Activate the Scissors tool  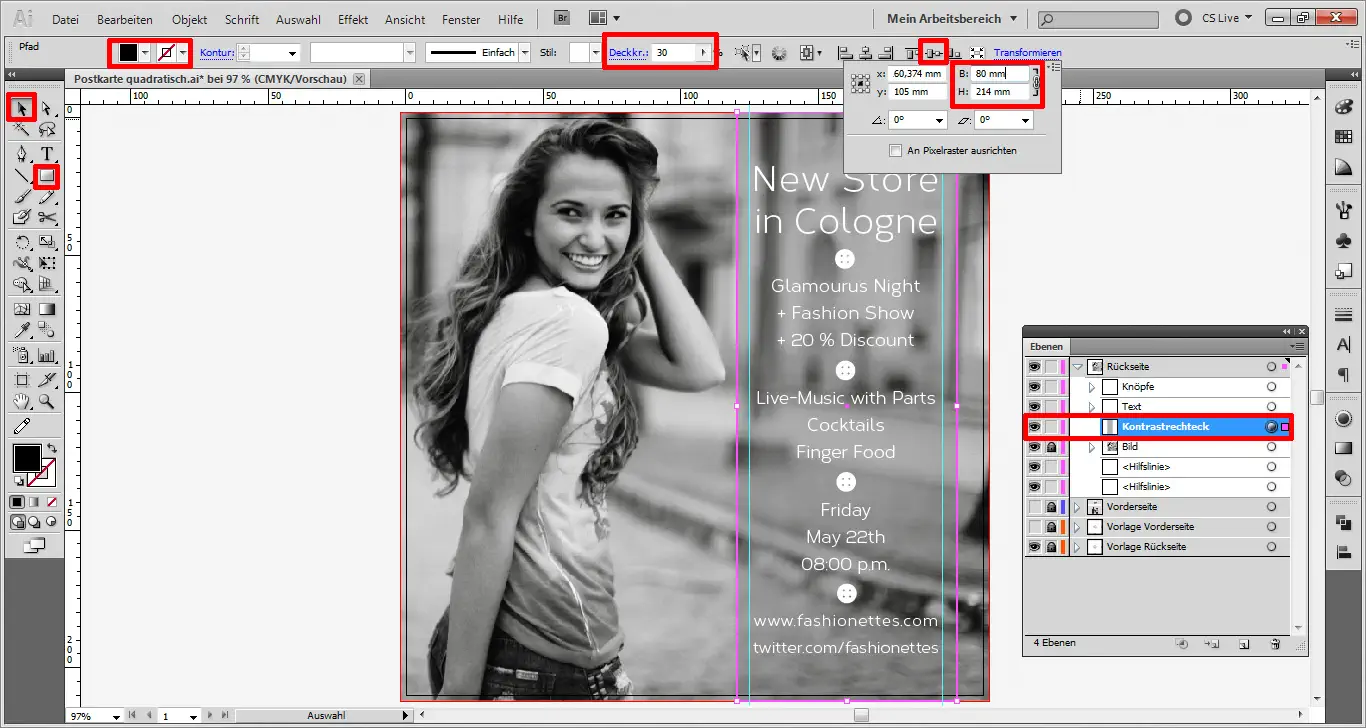point(46,217)
